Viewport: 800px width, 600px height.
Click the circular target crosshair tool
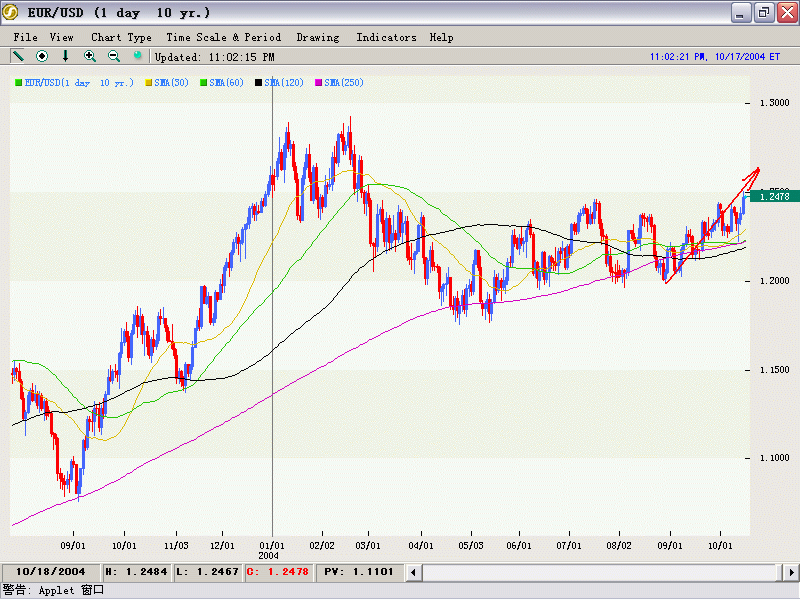pyautogui.click(x=42, y=57)
